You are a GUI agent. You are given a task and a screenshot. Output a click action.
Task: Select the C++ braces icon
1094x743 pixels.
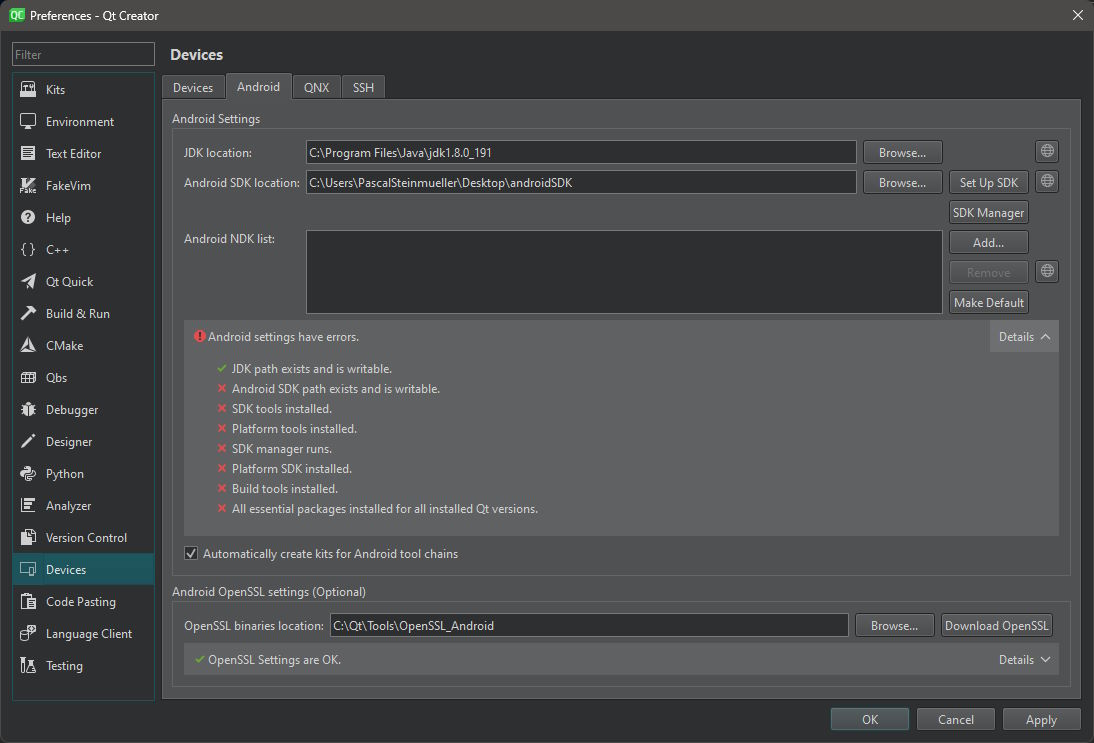tap(28, 250)
